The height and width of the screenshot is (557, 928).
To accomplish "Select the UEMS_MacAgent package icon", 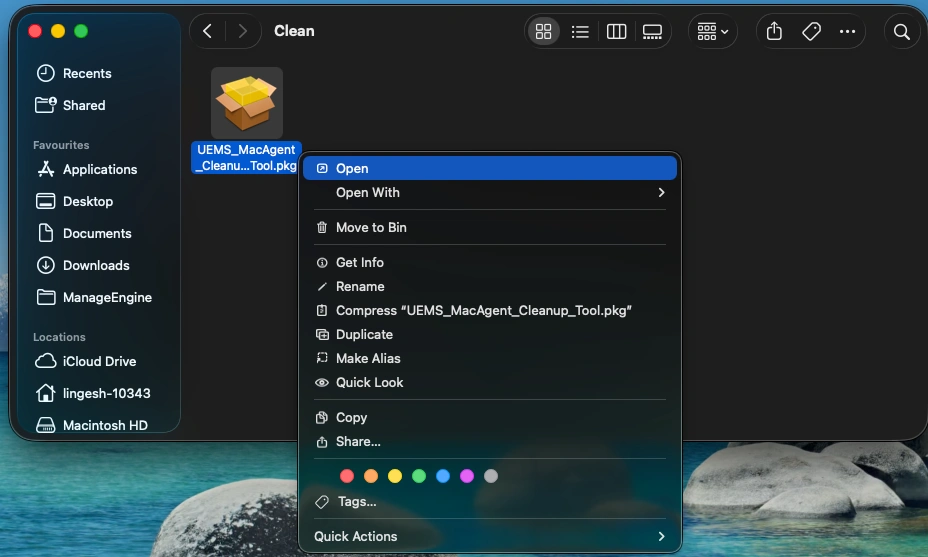I will pos(247,103).
